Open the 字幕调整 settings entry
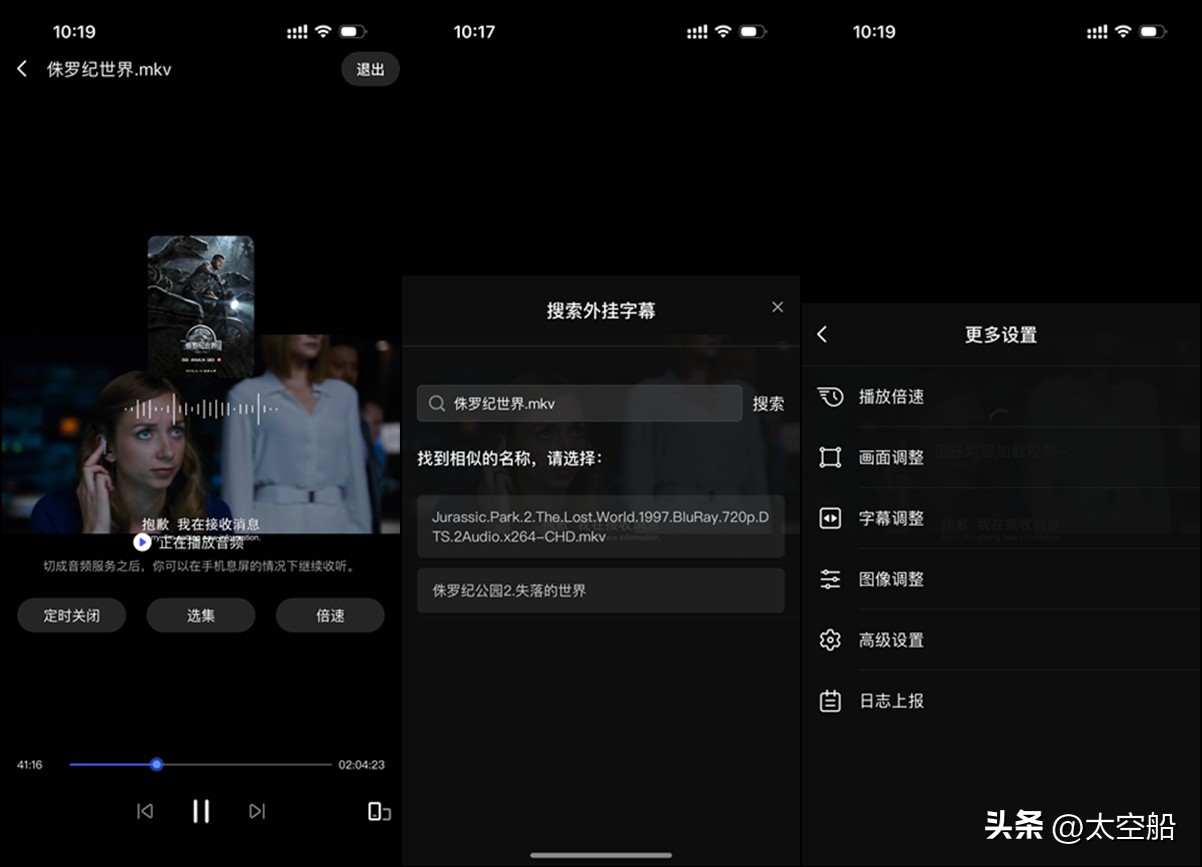This screenshot has width=1202, height=867. 892,518
